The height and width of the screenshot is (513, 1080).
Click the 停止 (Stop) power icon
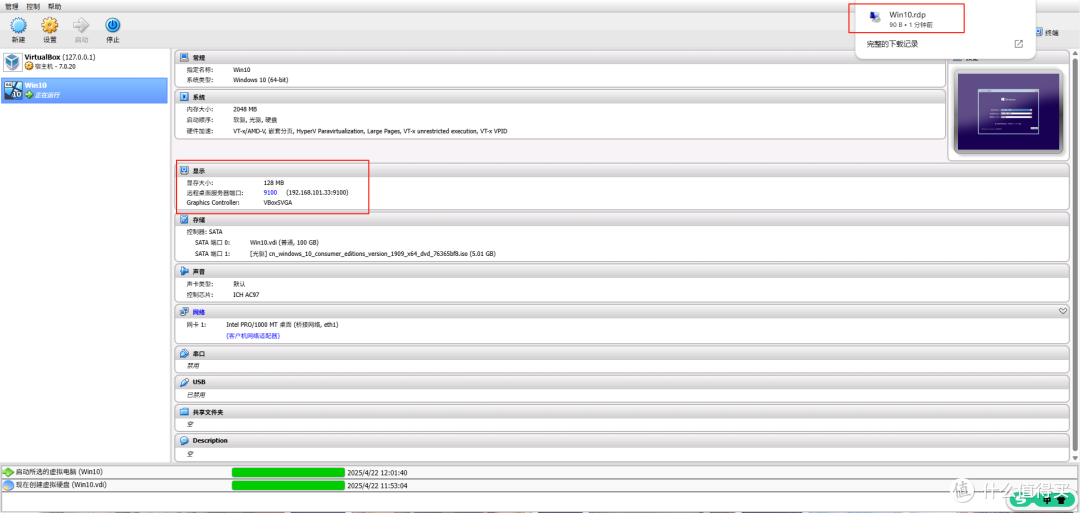[x=113, y=26]
